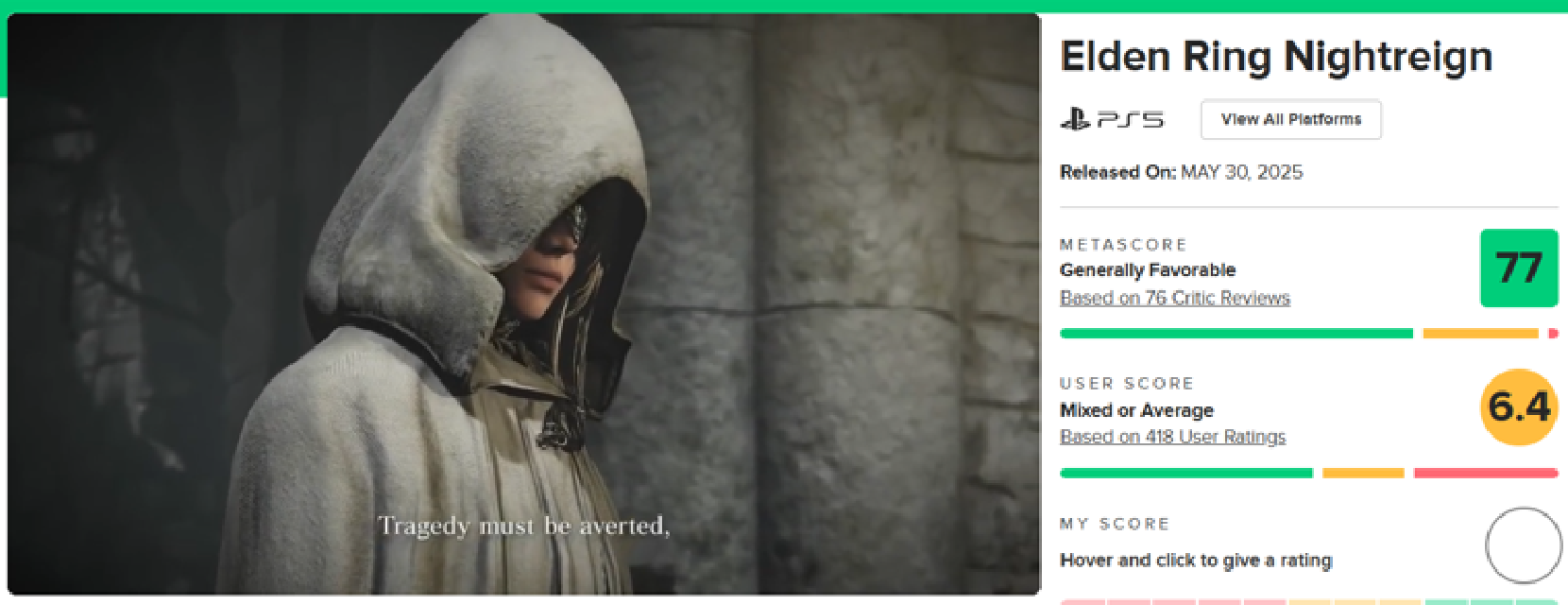Select the first yellow My Score rating segment
This screenshot has height=605, width=1568.
click(1310, 601)
